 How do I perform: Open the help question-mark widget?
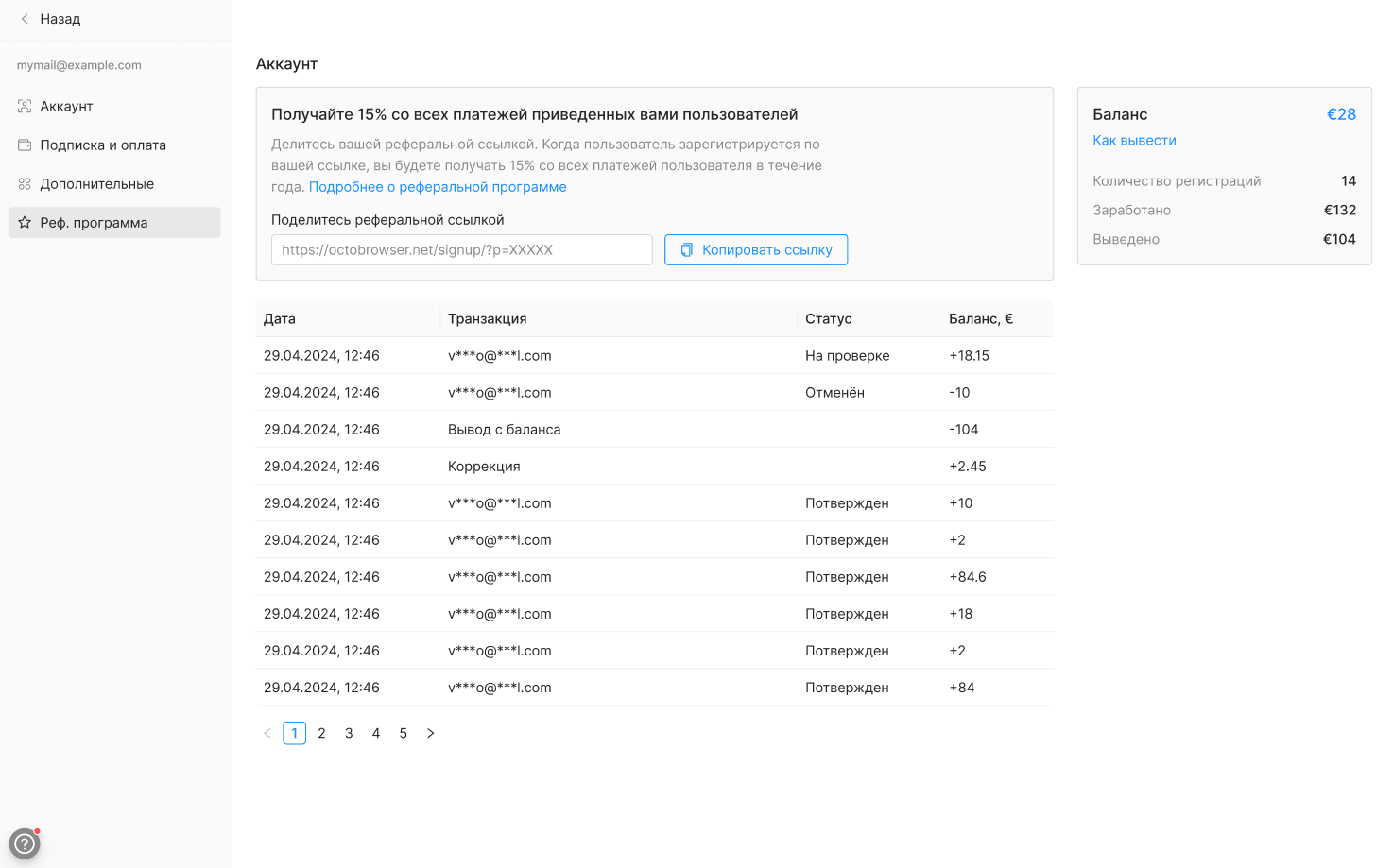pyautogui.click(x=25, y=843)
